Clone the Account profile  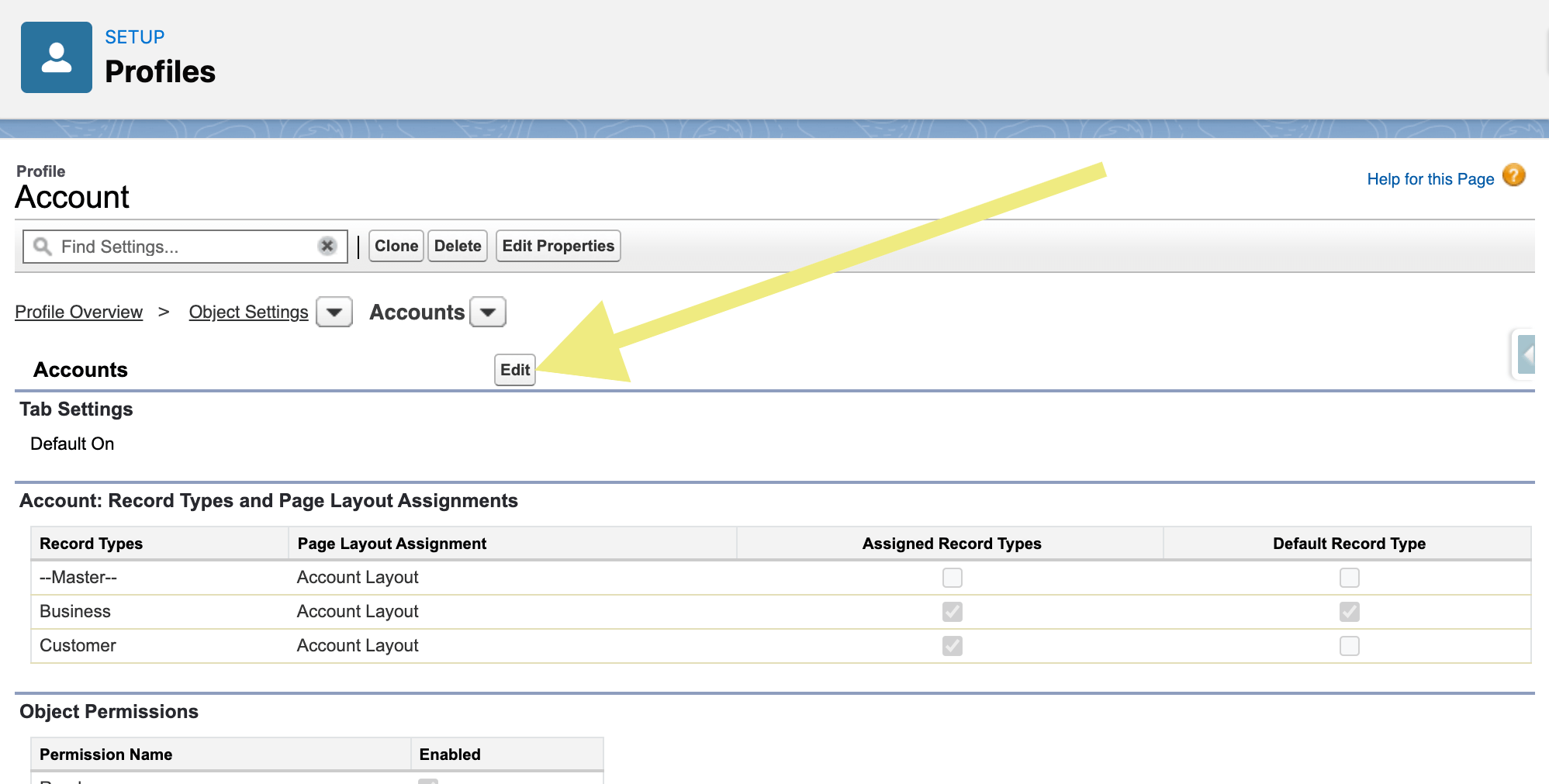pos(396,246)
